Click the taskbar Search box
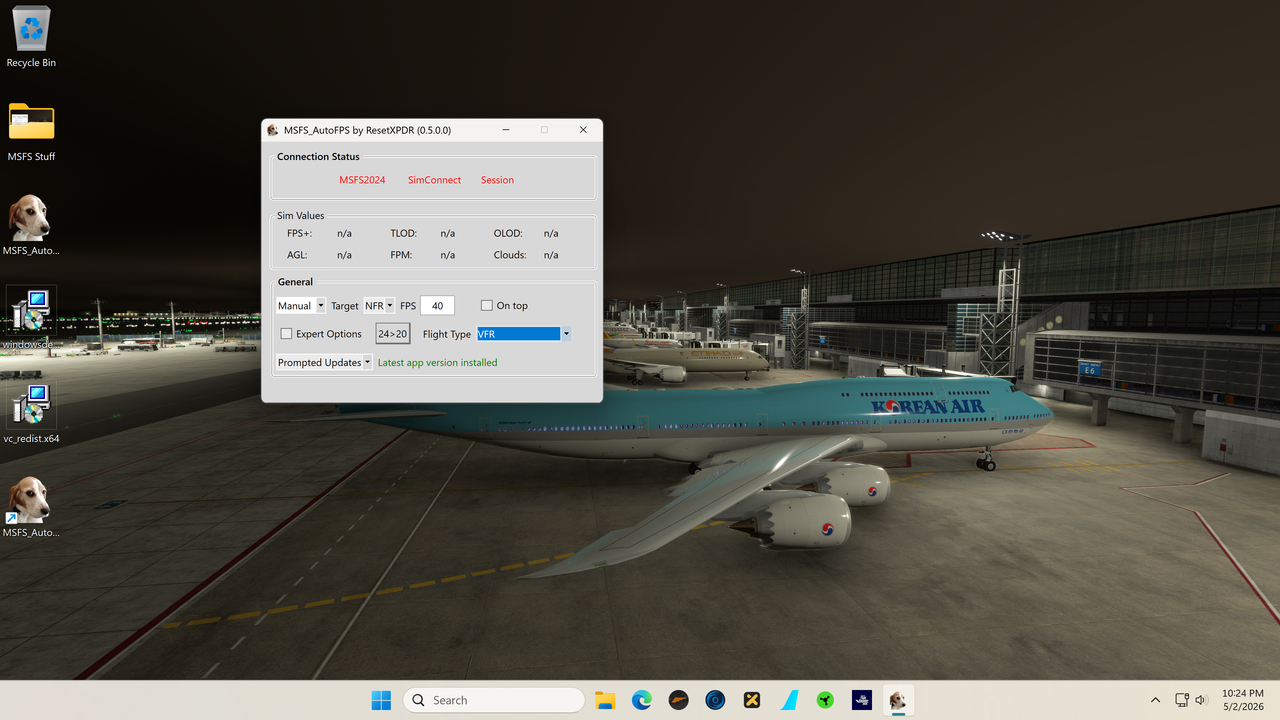 pyautogui.click(x=494, y=700)
